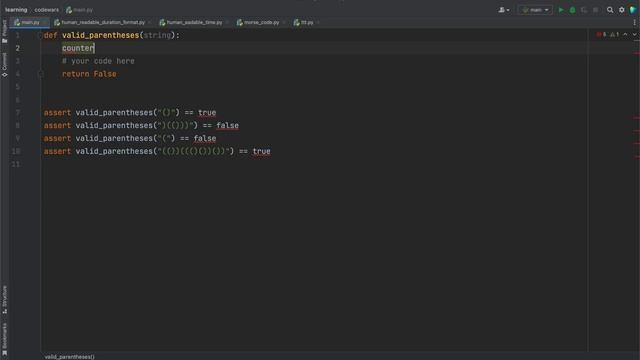The height and width of the screenshot is (360, 640).
Task: Close the ttt.py tab
Action: 318,22
